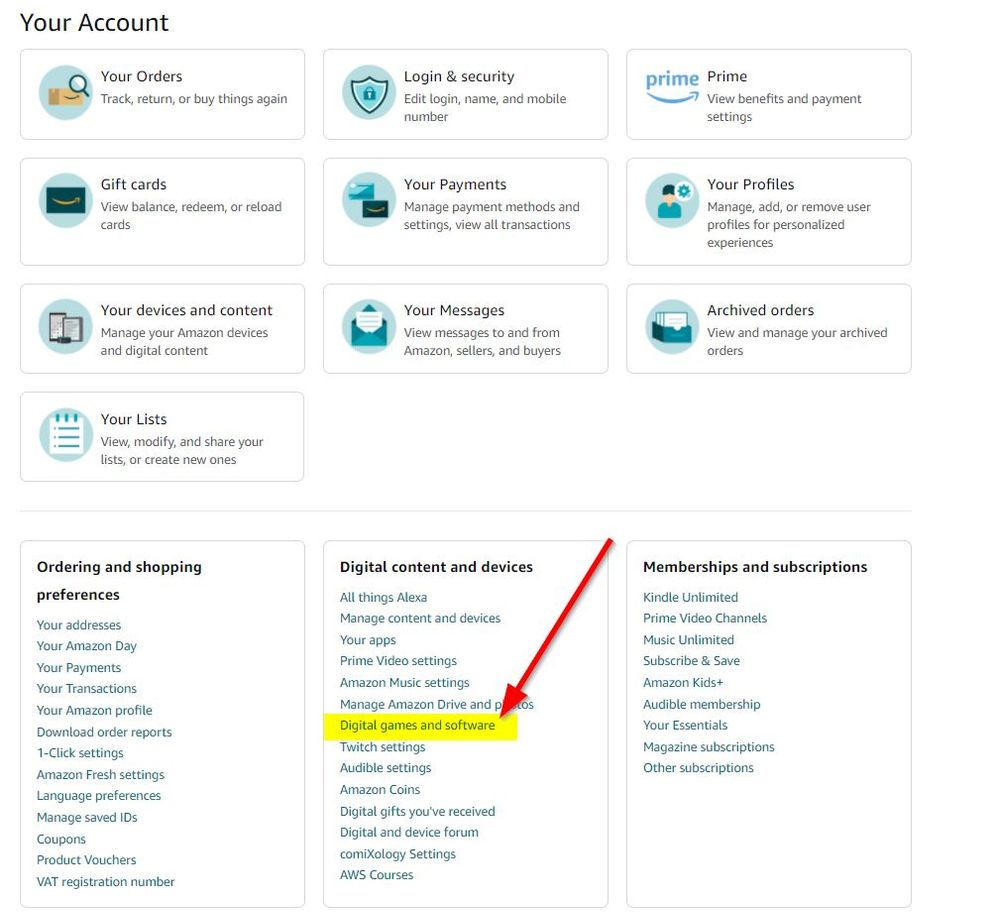Click the devices and content icon
Viewport: 999px width, 912px height.
(66, 326)
